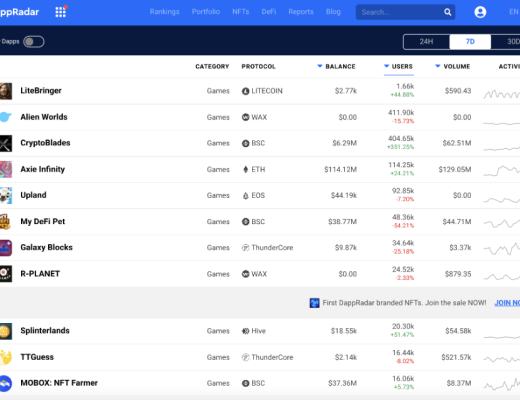Click the CATEGORY column header
Screen dimensions: 520x400
(x=212, y=66)
